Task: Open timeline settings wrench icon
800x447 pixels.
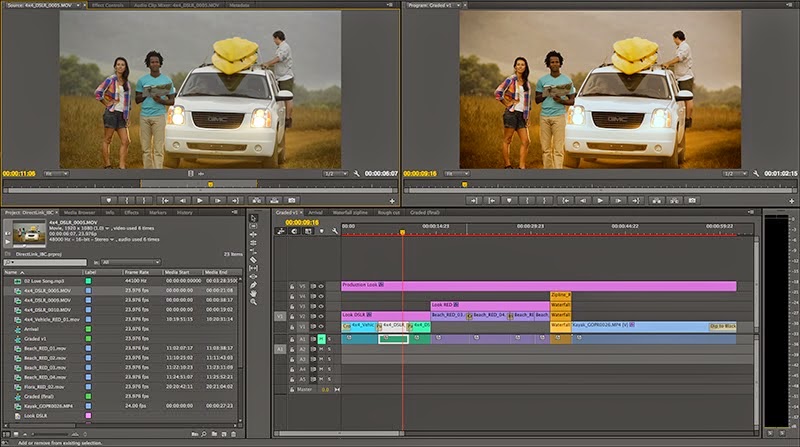Action: click(x=334, y=232)
